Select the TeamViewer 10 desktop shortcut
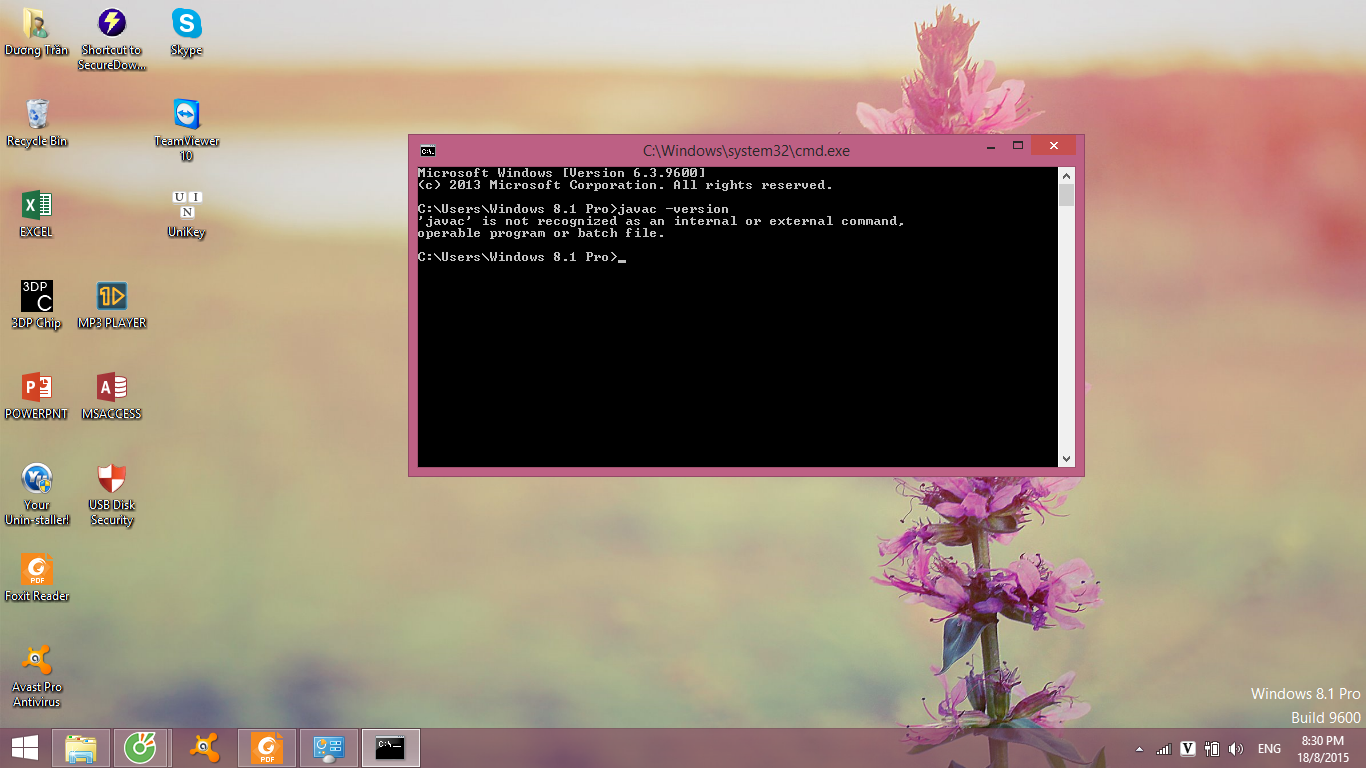The width and height of the screenshot is (1366, 768). pyautogui.click(x=186, y=115)
